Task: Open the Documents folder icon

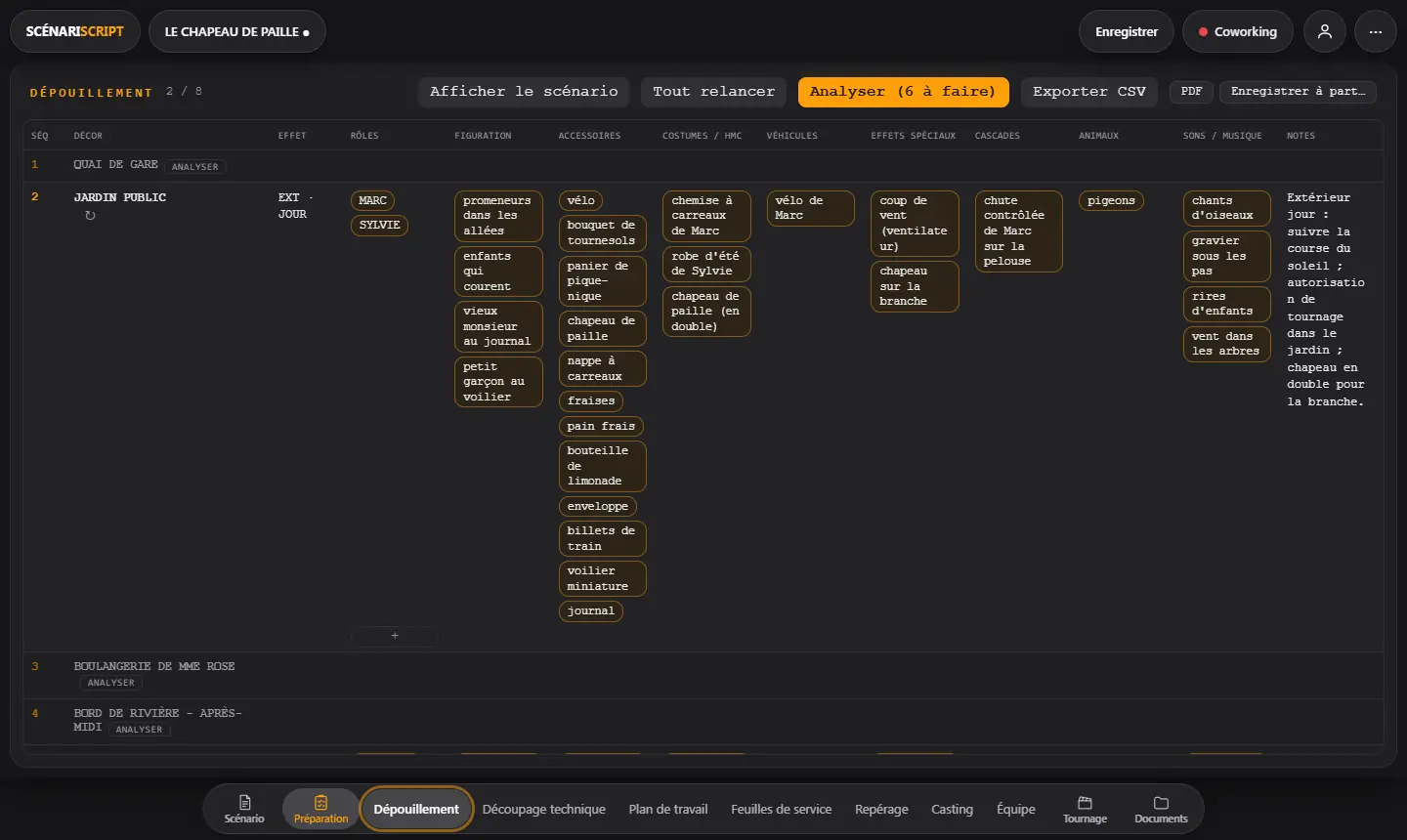Action: point(1161,809)
